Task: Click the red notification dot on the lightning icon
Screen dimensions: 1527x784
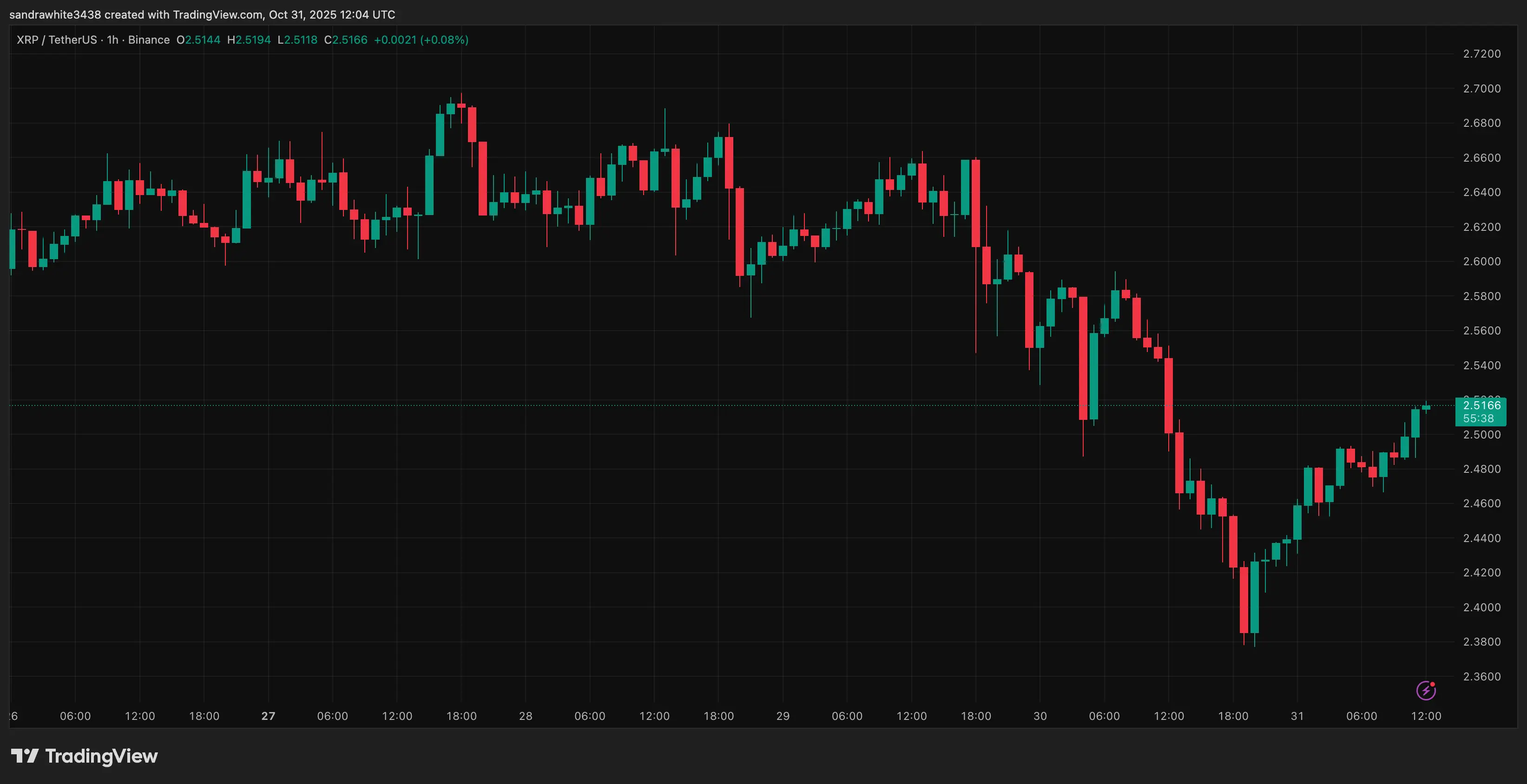Action: point(1433,684)
